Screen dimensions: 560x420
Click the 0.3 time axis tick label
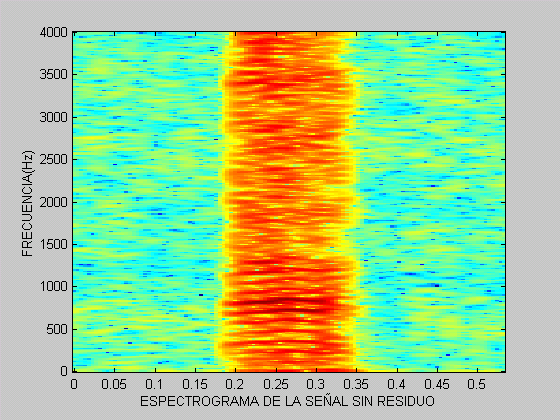click(x=316, y=384)
